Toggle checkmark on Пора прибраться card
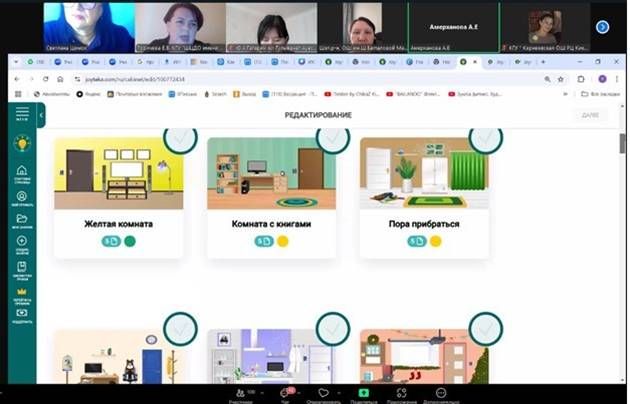 pos(485,136)
